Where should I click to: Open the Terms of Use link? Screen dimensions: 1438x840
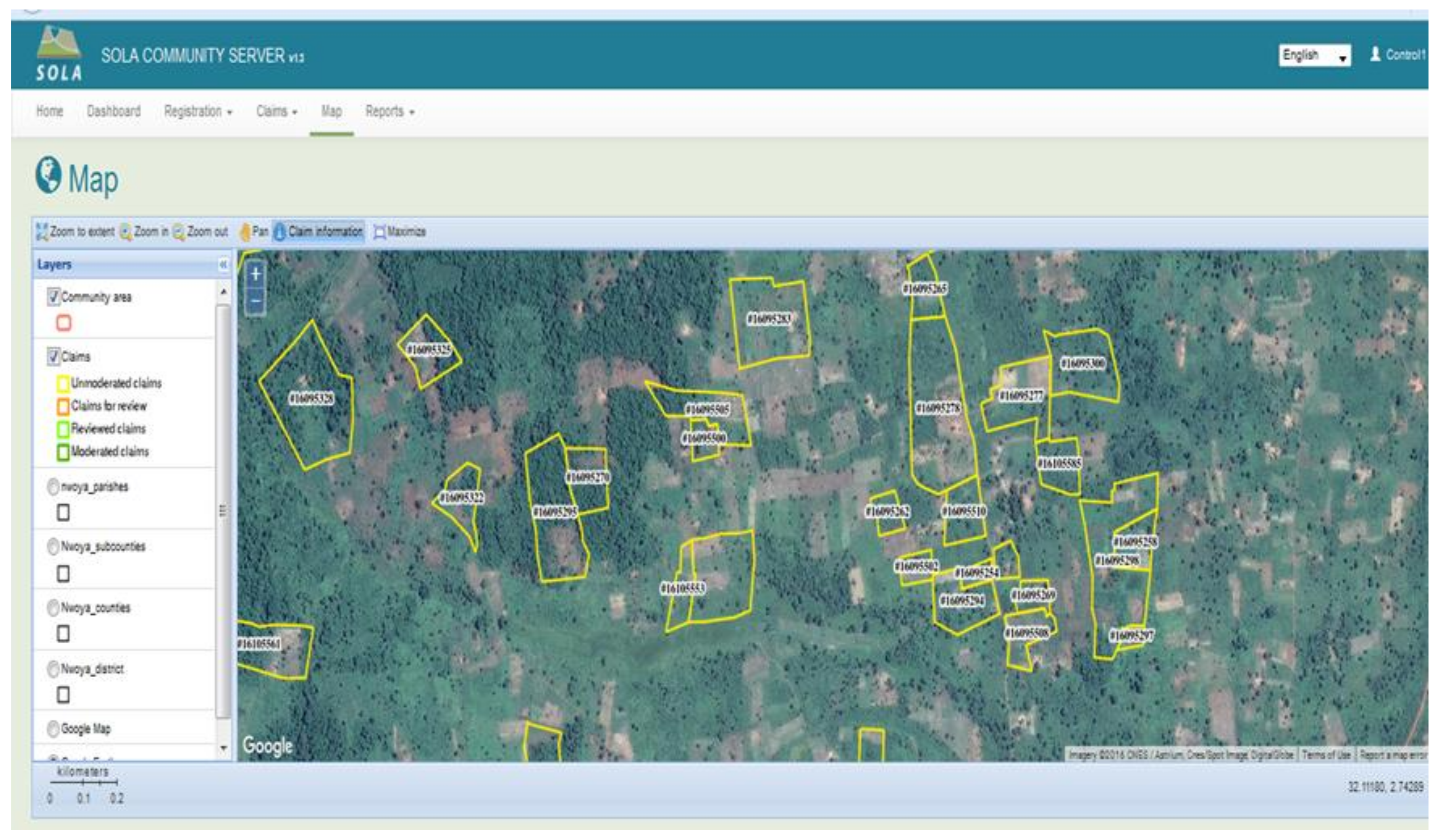[x=1326, y=755]
